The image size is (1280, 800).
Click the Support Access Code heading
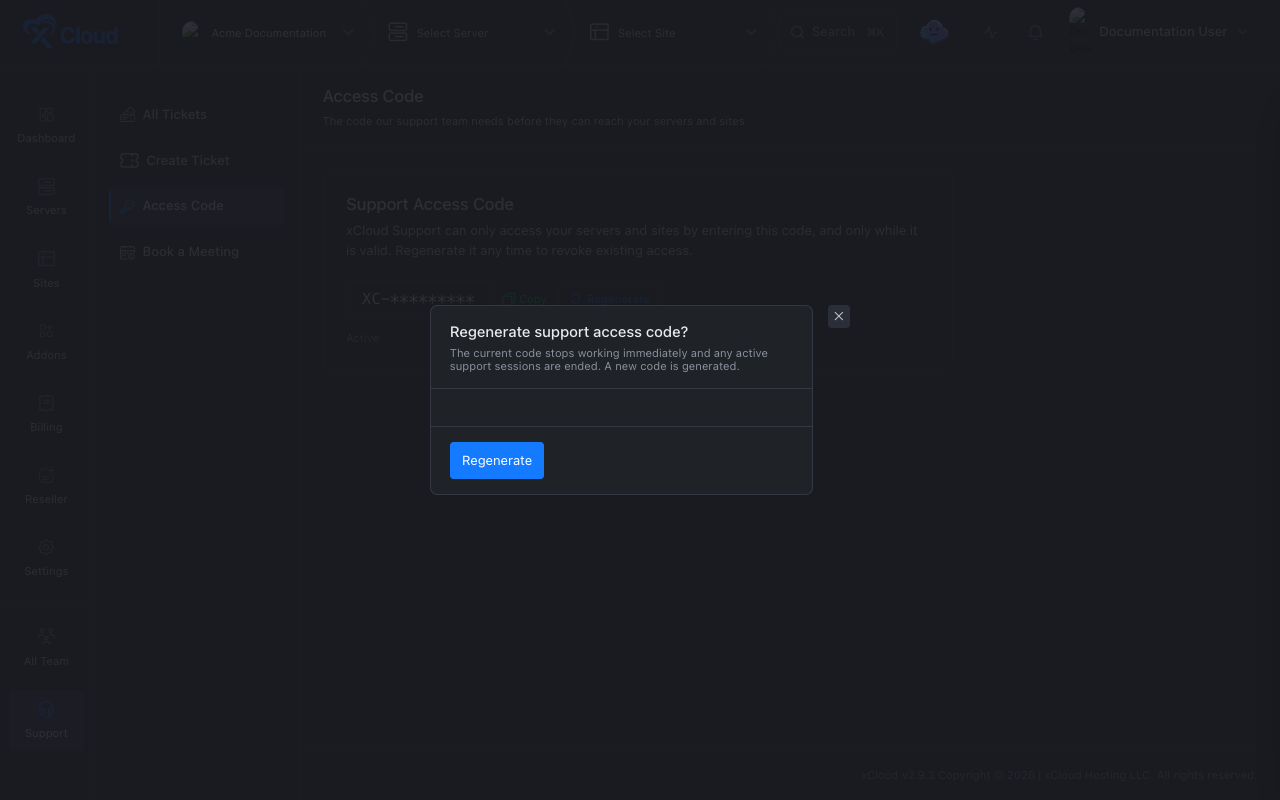point(430,204)
